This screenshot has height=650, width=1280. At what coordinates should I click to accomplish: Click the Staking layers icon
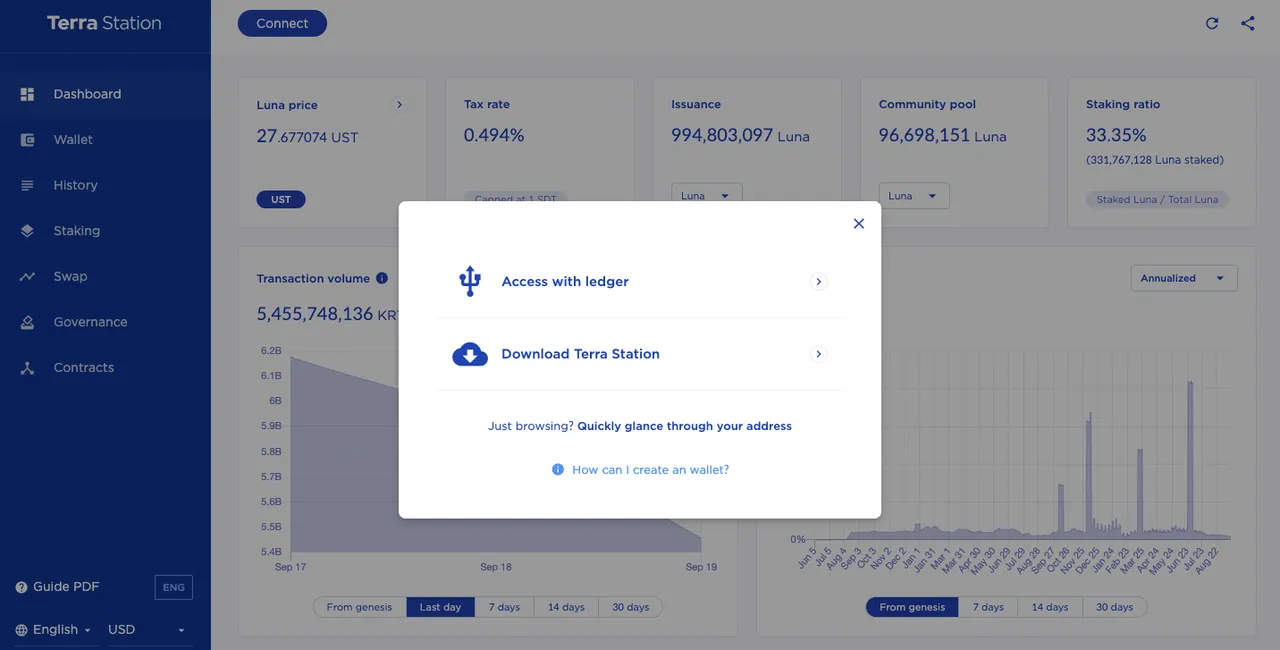(x=28, y=231)
